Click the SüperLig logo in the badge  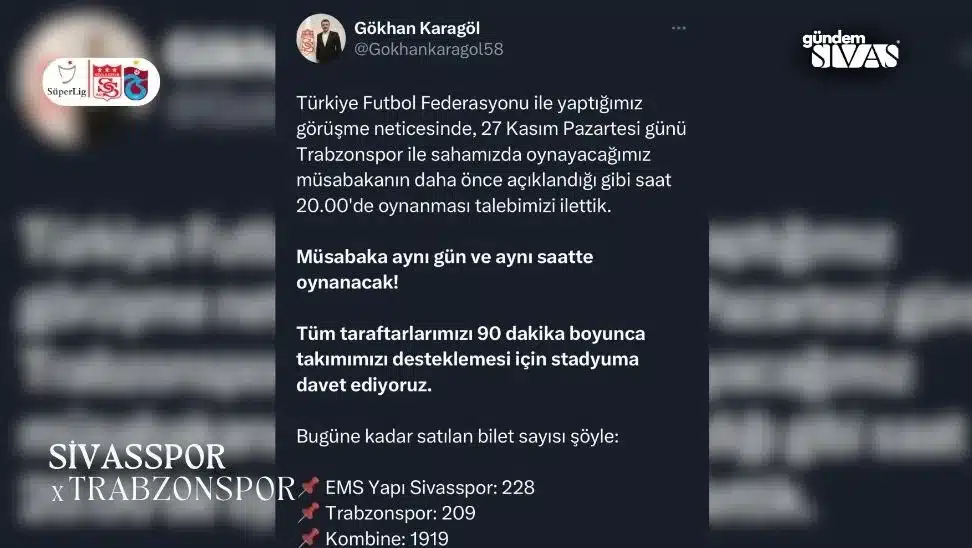pyautogui.click(x=66, y=82)
